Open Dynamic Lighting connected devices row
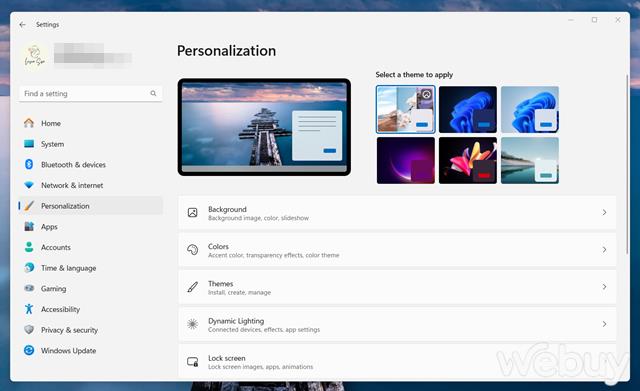The image size is (640, 391). (x=397, y=324)
